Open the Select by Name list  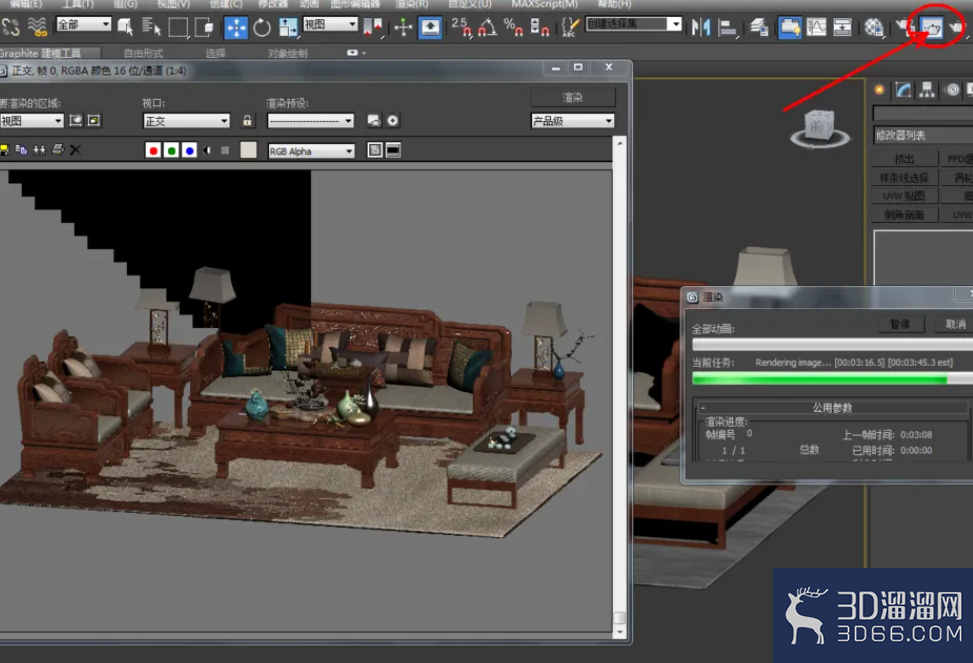(151, 27)
